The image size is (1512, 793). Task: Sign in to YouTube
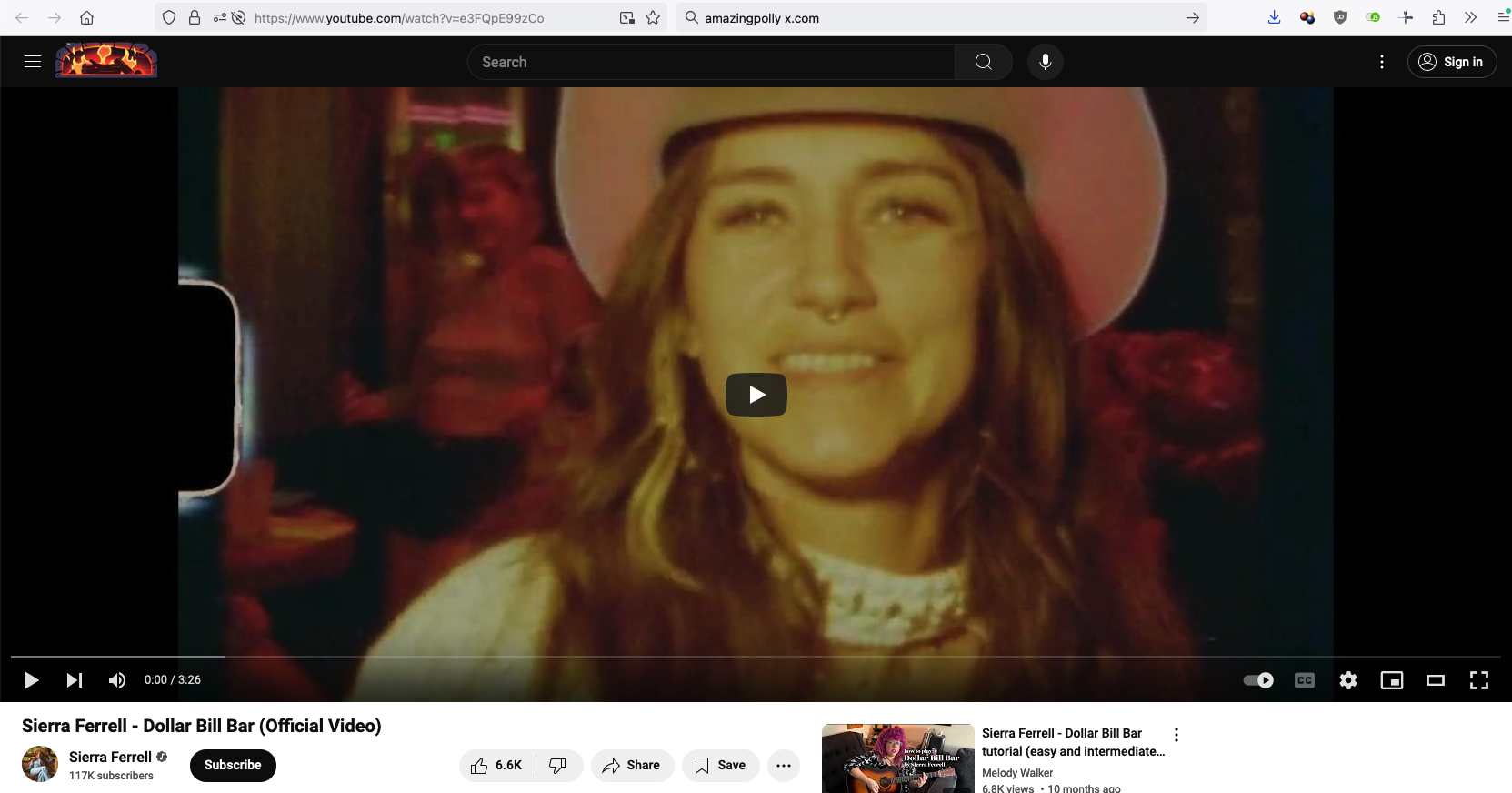[x=1452, y=62]
